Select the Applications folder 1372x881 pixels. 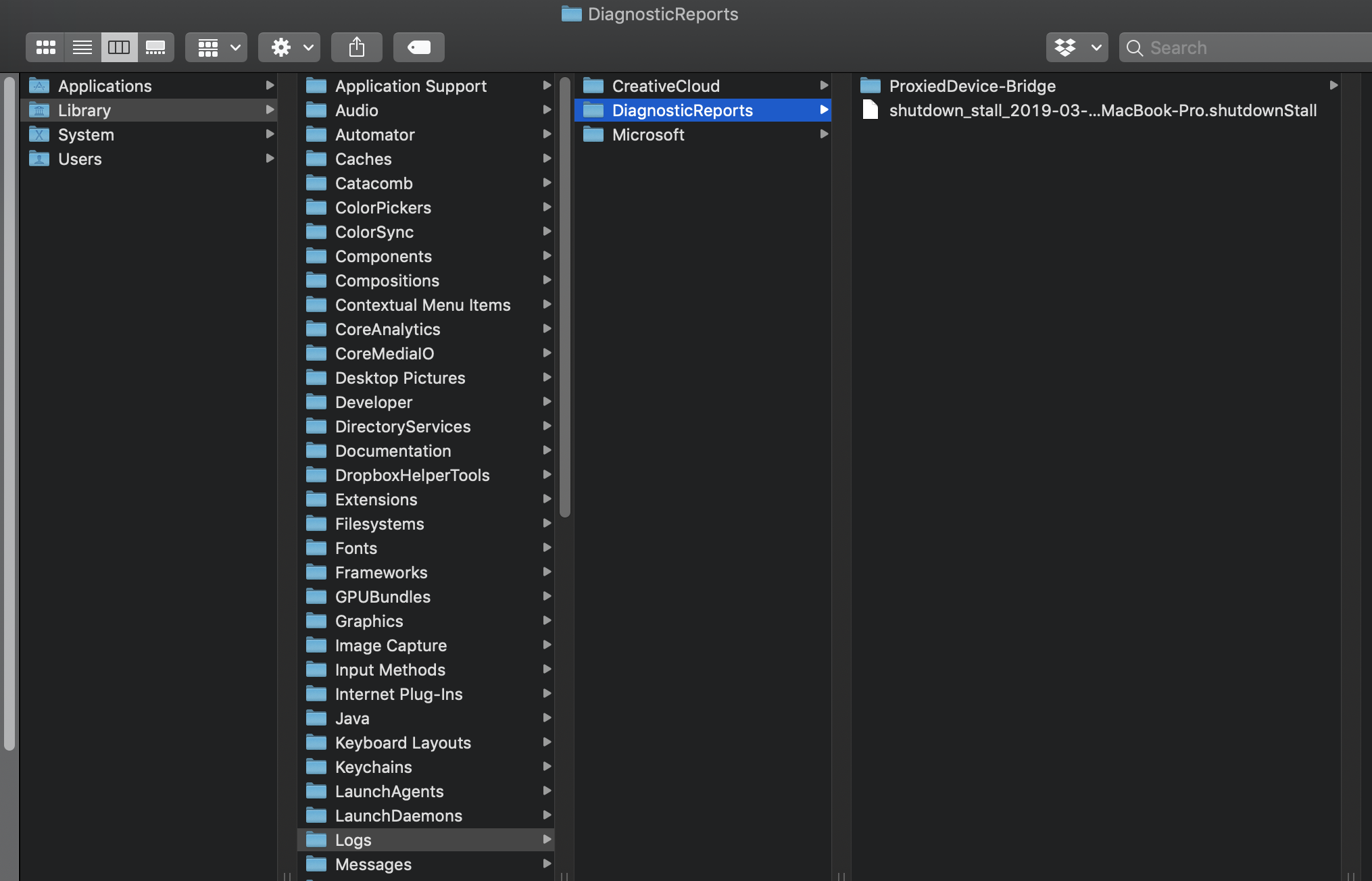point(105,86)
